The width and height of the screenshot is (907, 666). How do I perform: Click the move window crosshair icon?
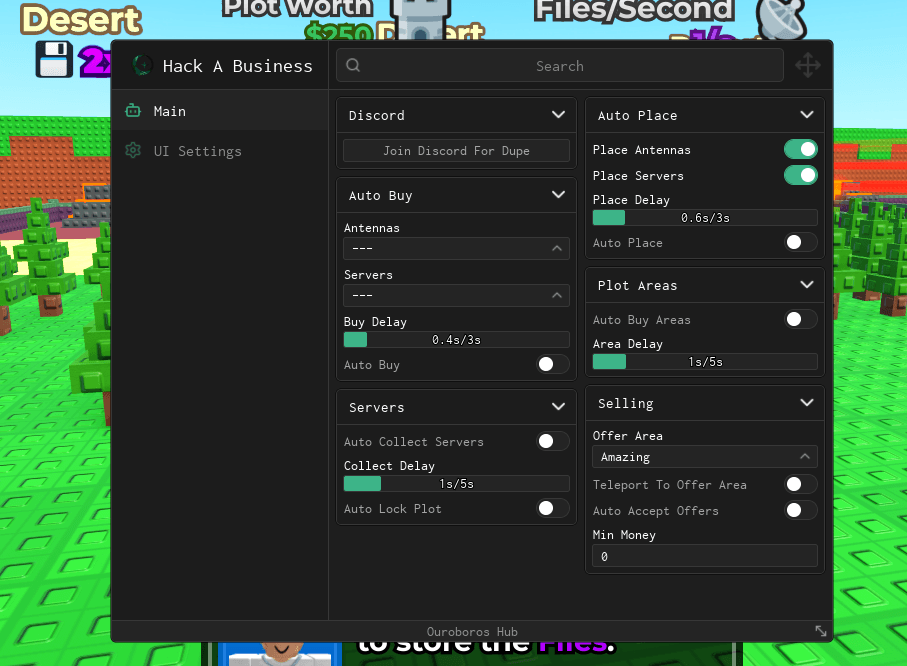coord(808,65)
